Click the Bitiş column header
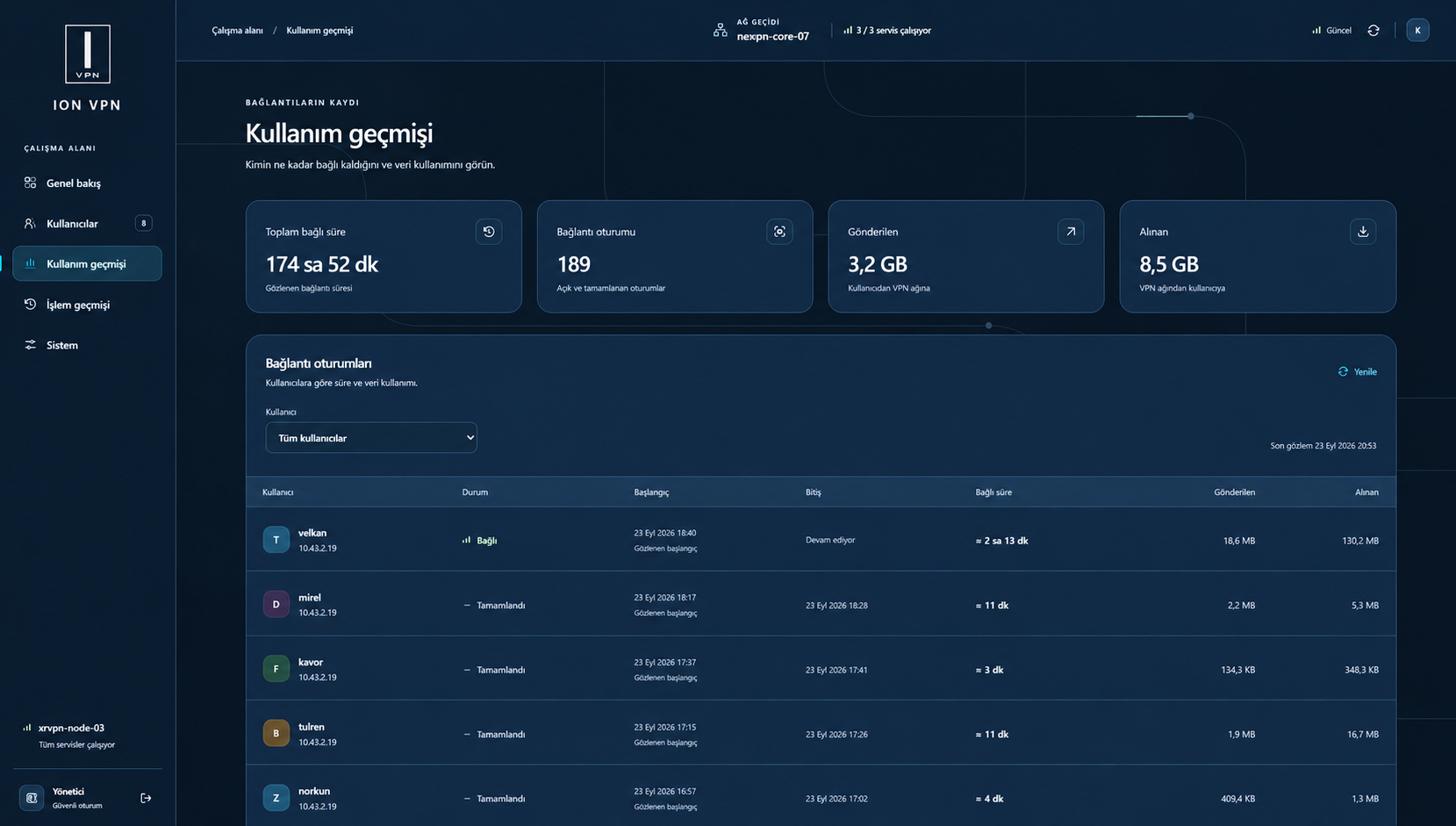 (x=814, y=492)
